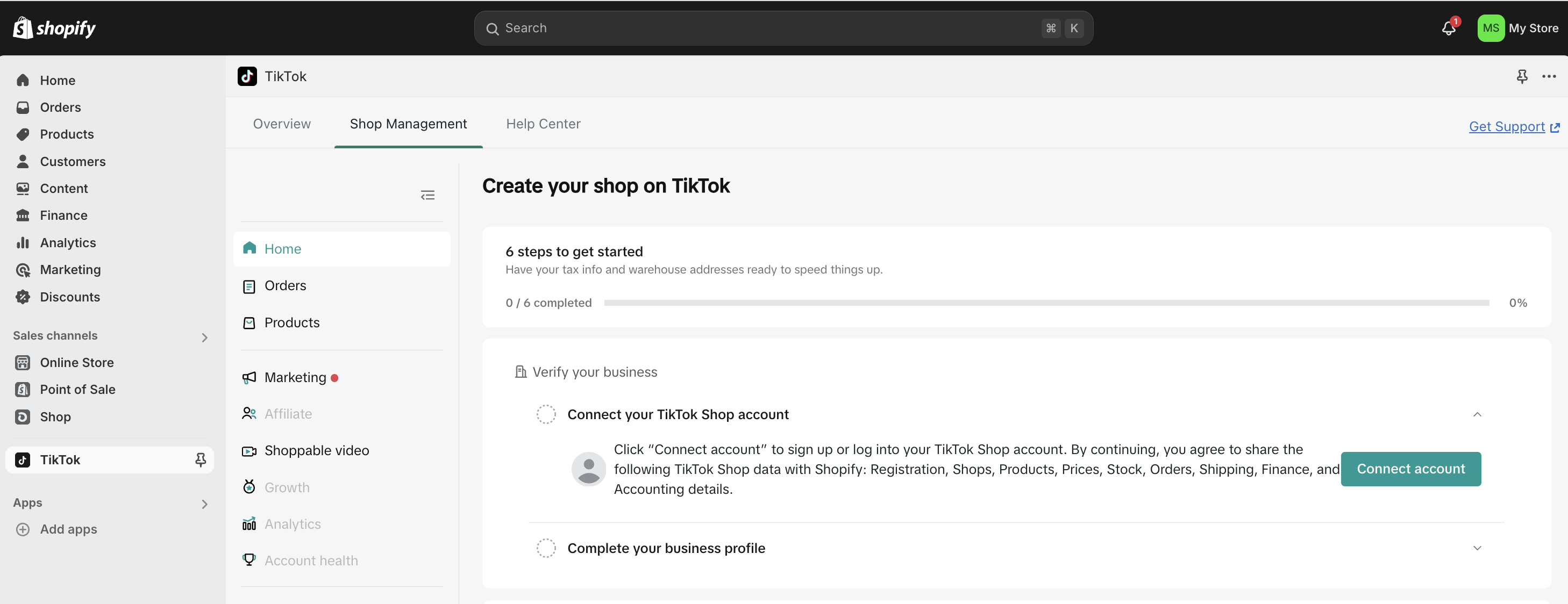
Task: Collapse Connect your TikTok Shop account step
Action: point(1477,414)
